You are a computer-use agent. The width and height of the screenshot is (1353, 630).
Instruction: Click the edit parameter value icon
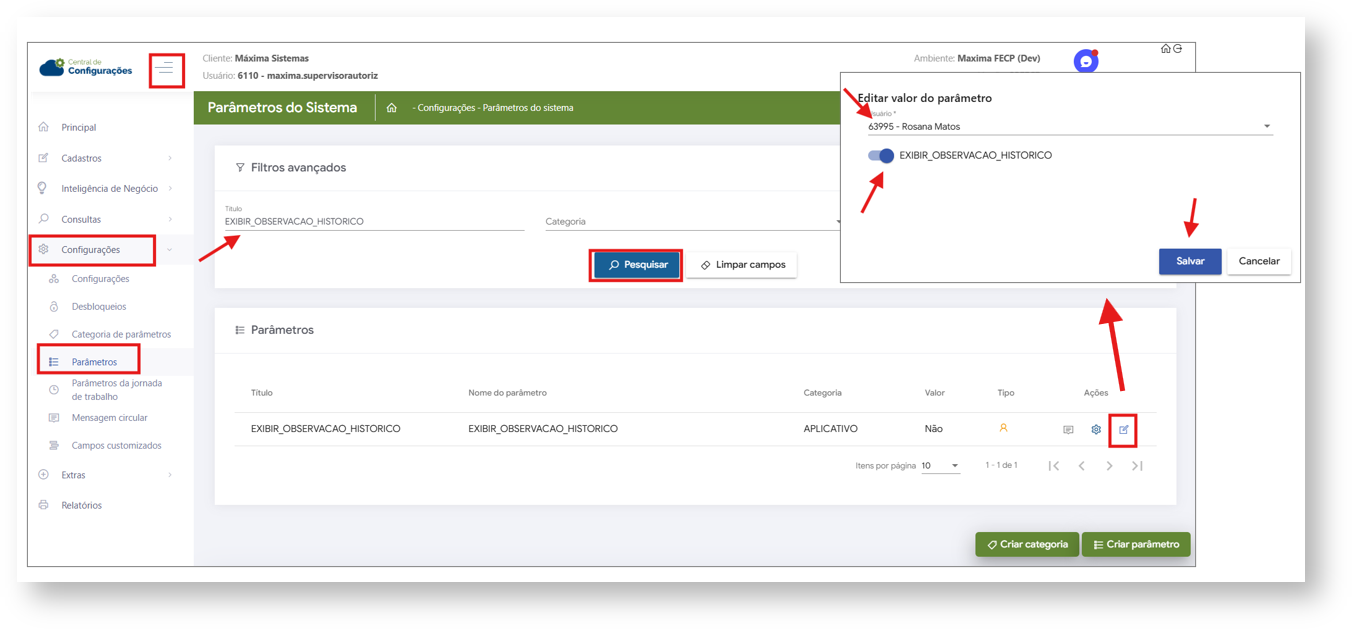[x=1124, y=430]
